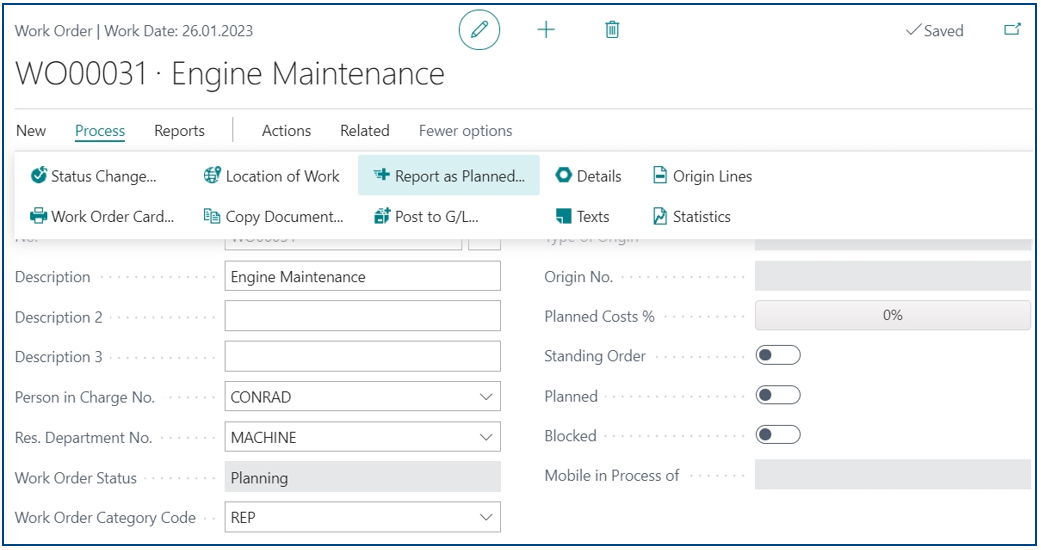Click the Copy Document icon

[212, 216]
